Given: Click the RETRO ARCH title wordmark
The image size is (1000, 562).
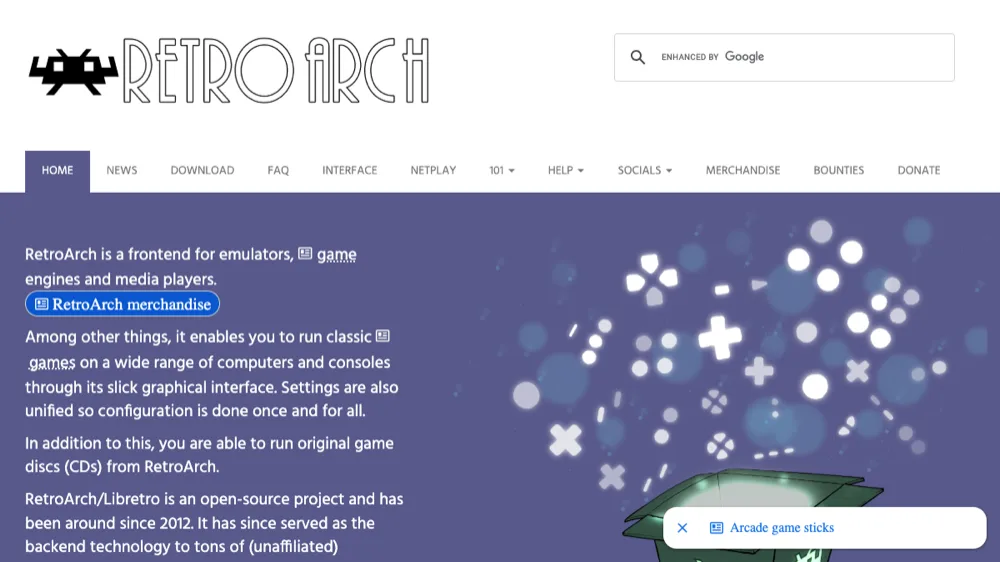Looking at the screenshot, I should tap(276, 71).
